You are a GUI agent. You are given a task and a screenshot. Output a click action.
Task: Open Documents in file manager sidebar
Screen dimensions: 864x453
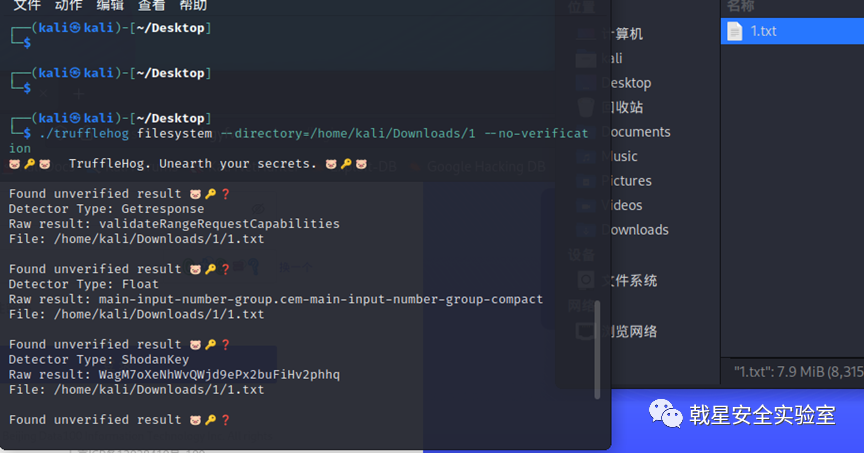pyautogui.click(x=636, y=132)
